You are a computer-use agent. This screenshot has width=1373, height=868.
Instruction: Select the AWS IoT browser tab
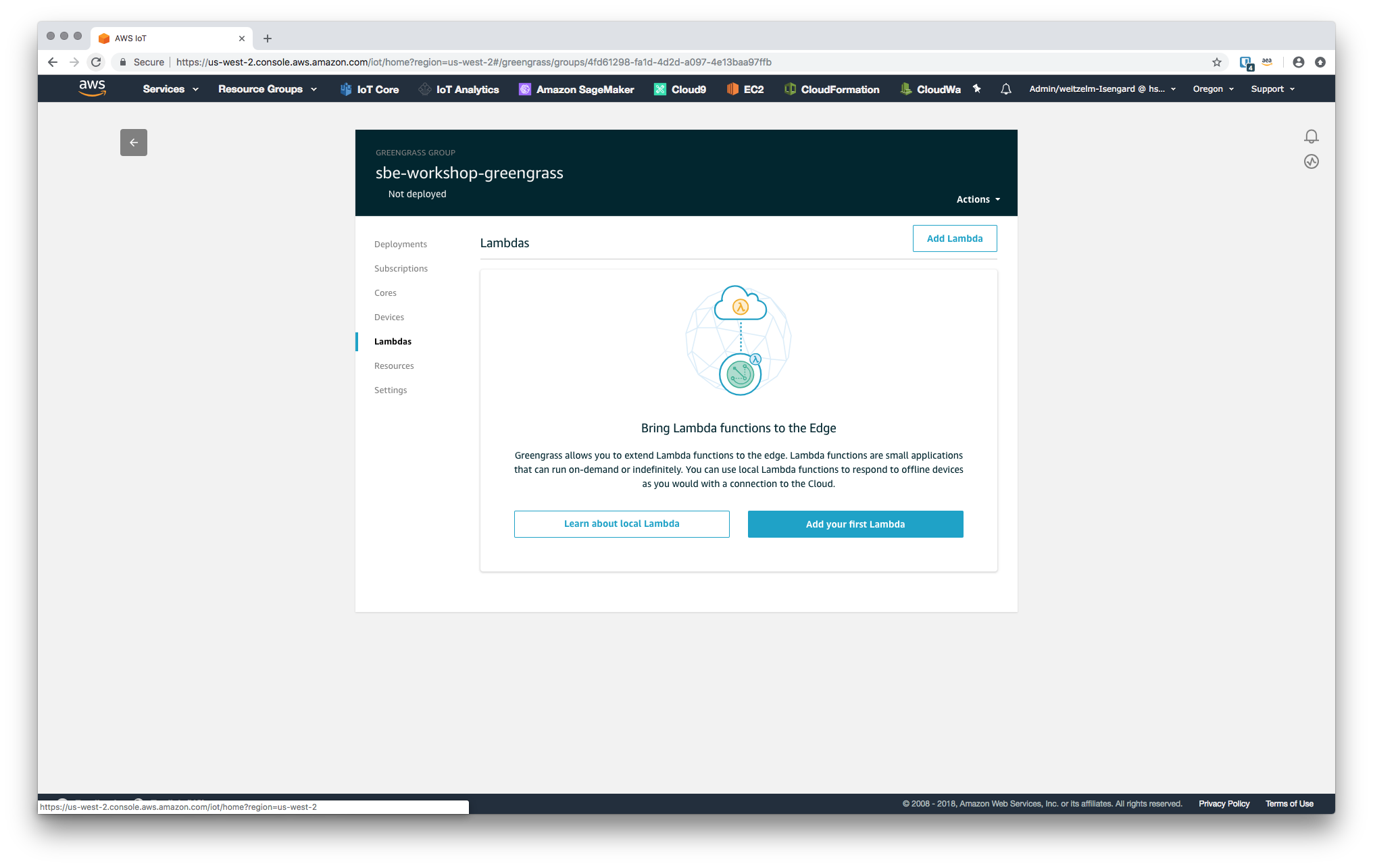click(172, 39)
